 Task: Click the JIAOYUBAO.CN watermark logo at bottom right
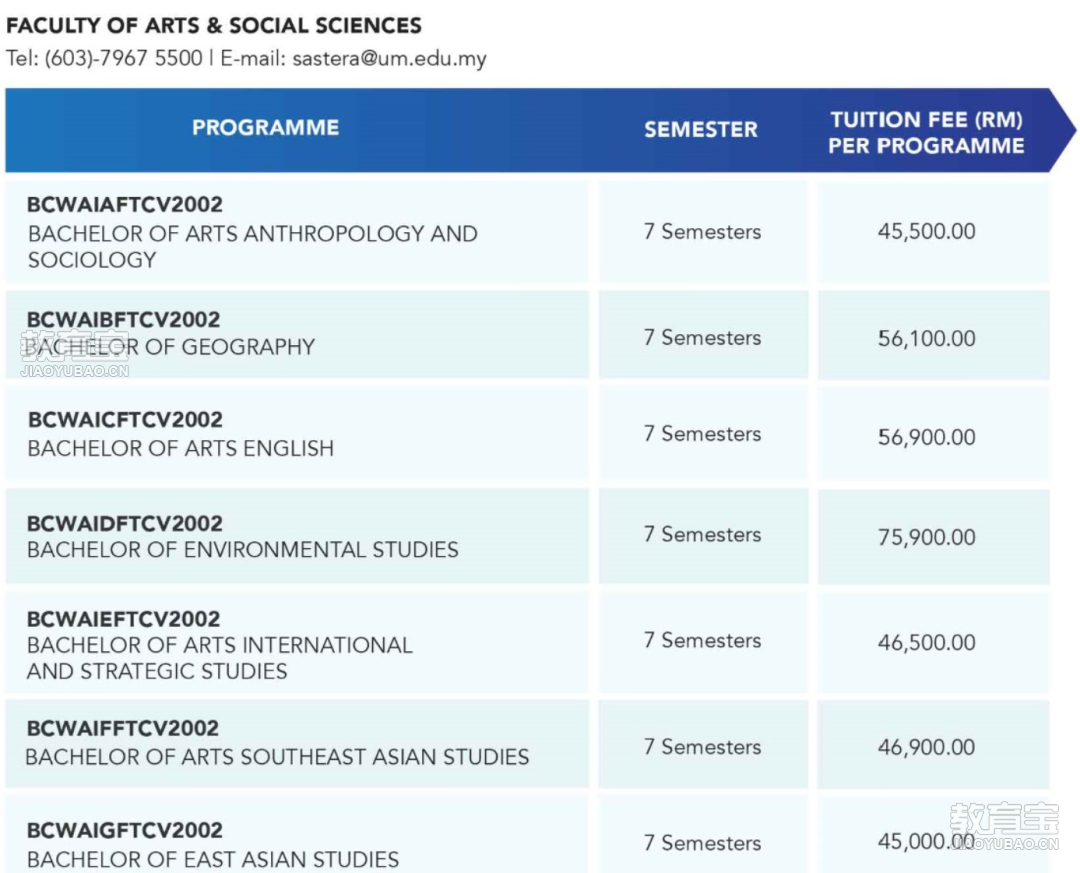point(1004,826)
